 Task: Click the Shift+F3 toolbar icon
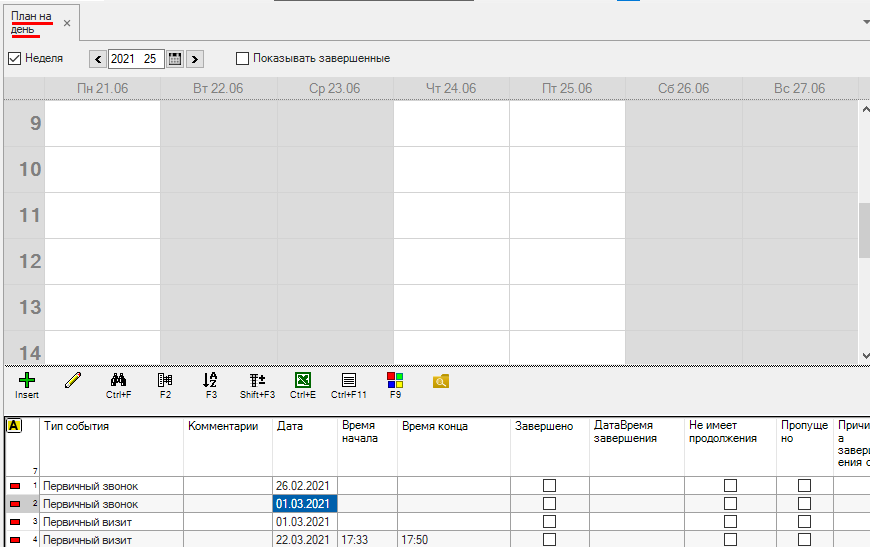(x=257, y=381)
